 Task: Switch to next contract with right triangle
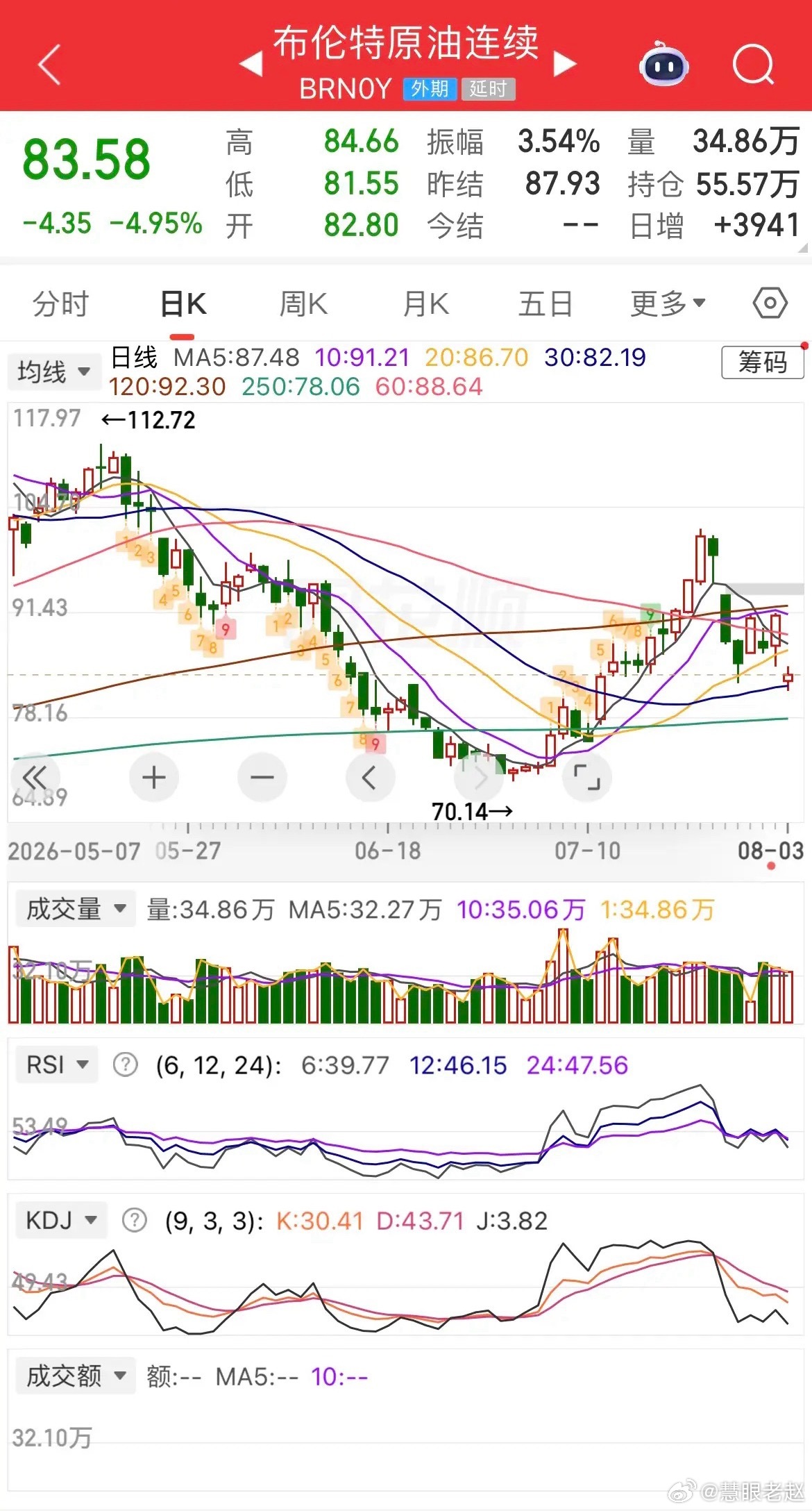565,64
